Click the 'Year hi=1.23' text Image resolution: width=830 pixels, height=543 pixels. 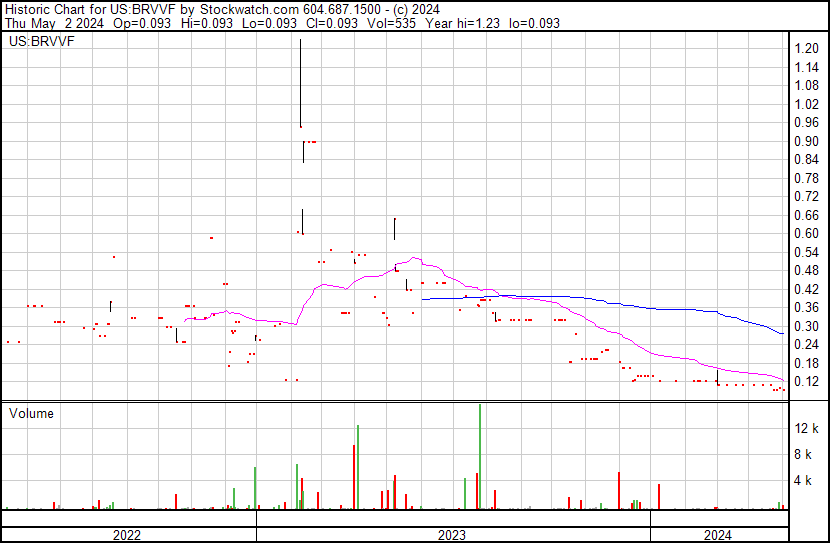pos(462,23)
